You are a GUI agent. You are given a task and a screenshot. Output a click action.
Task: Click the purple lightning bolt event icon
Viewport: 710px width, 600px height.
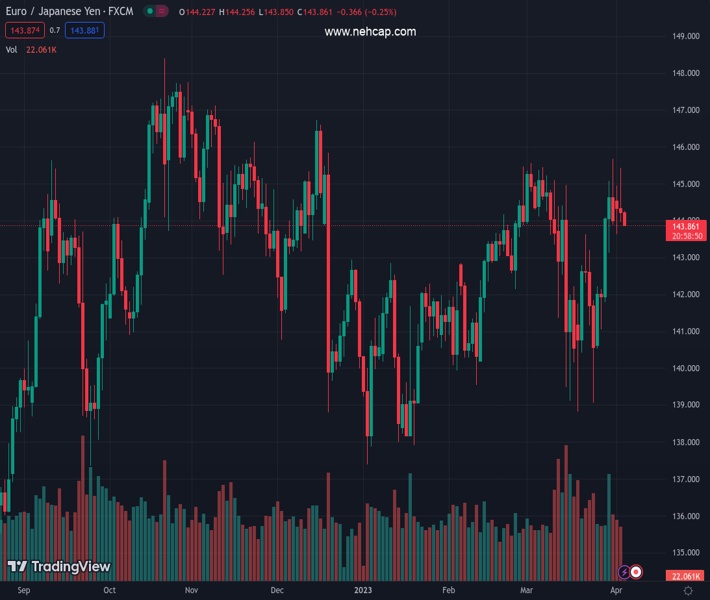(624, 572)
